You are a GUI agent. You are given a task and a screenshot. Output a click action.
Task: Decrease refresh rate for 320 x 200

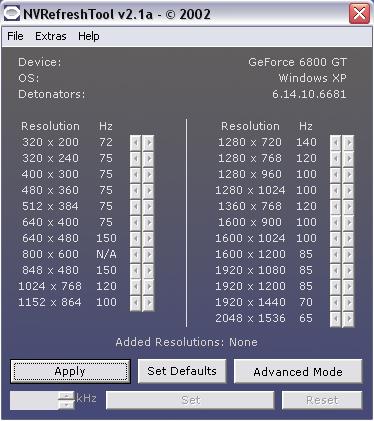[135, 143]
